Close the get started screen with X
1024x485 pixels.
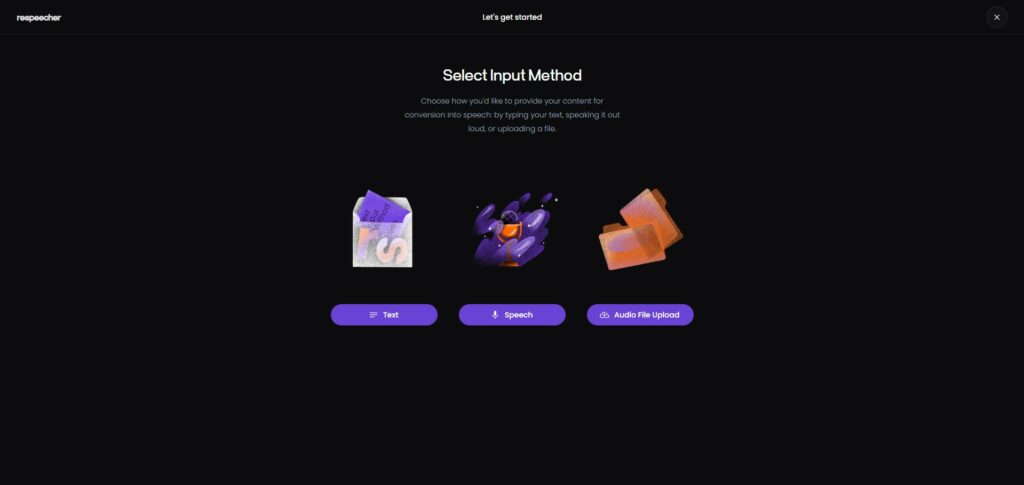click(997, 17)
